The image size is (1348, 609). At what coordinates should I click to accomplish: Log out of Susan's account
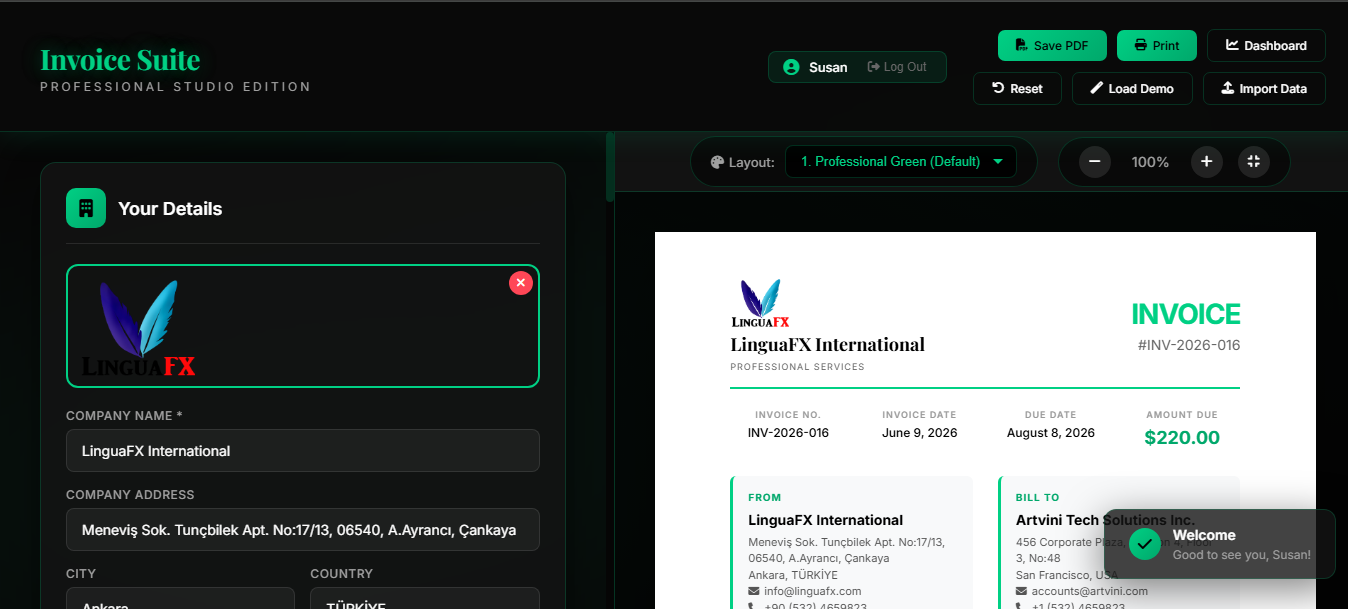pyautogui.click(x=897, y=67)
